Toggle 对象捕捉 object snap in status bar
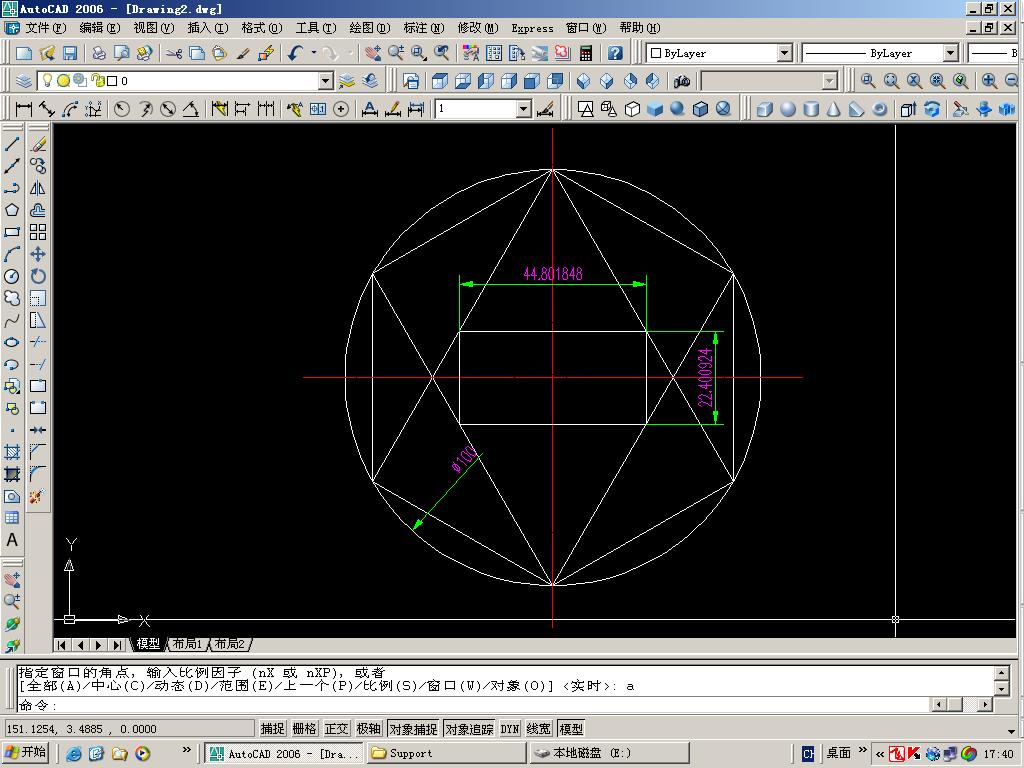Screen dimensions: 1024x768 click(413, 729)
